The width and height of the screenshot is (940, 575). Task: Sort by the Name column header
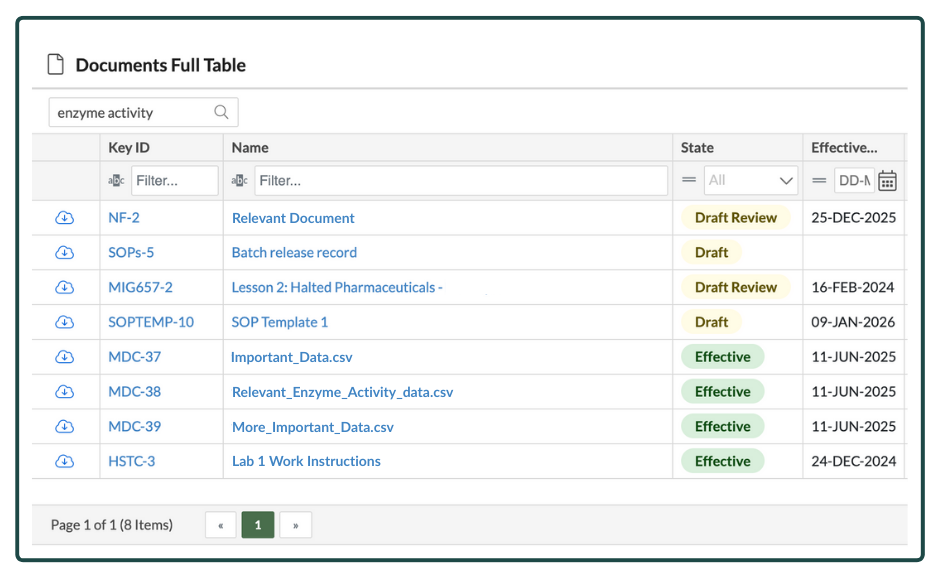coord(250,148)
